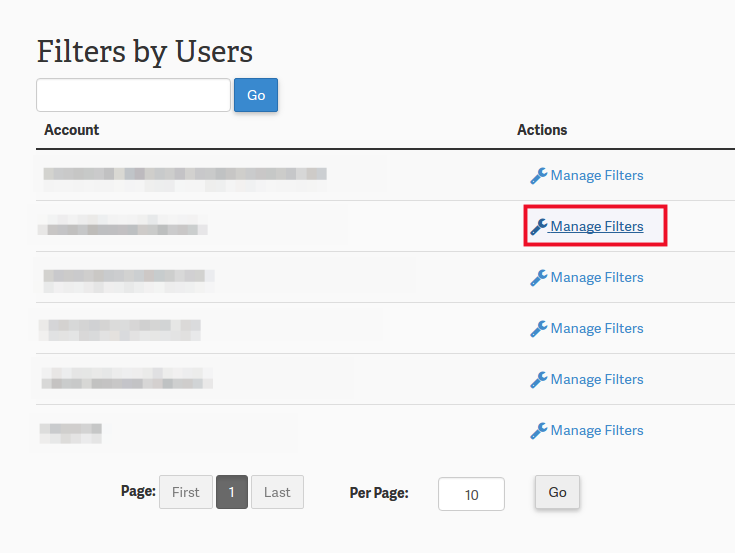Screen dimensions: 735x553
Task: Open Manage Filters text link for first account
Action: click(597, 176)
